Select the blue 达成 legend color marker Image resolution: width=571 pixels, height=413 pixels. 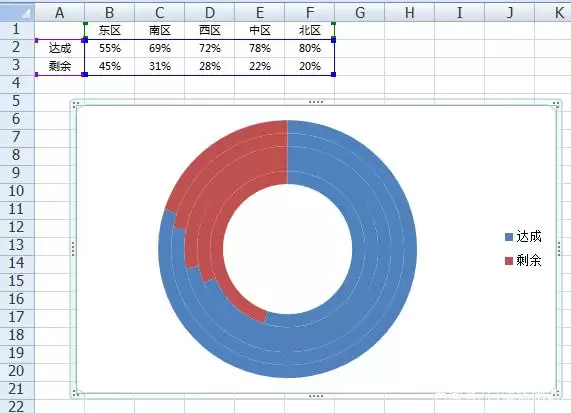(509, 237)
